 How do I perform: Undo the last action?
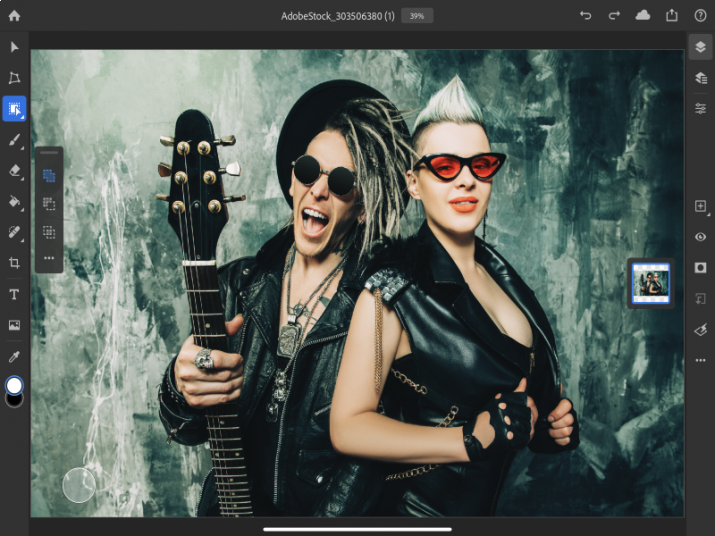tap(585, 16)
